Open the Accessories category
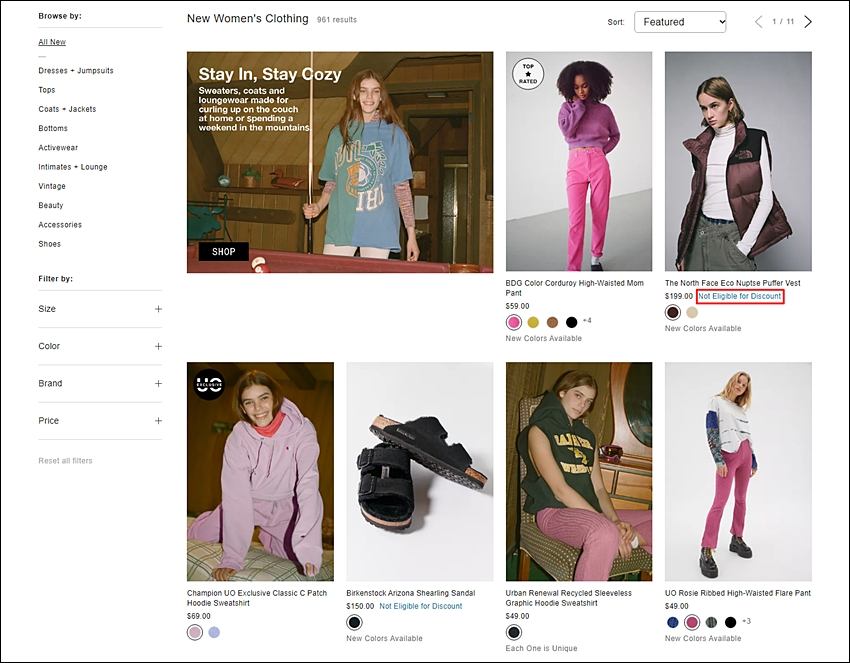This screenshot has height=663, width=850. [x=60, y=224]
